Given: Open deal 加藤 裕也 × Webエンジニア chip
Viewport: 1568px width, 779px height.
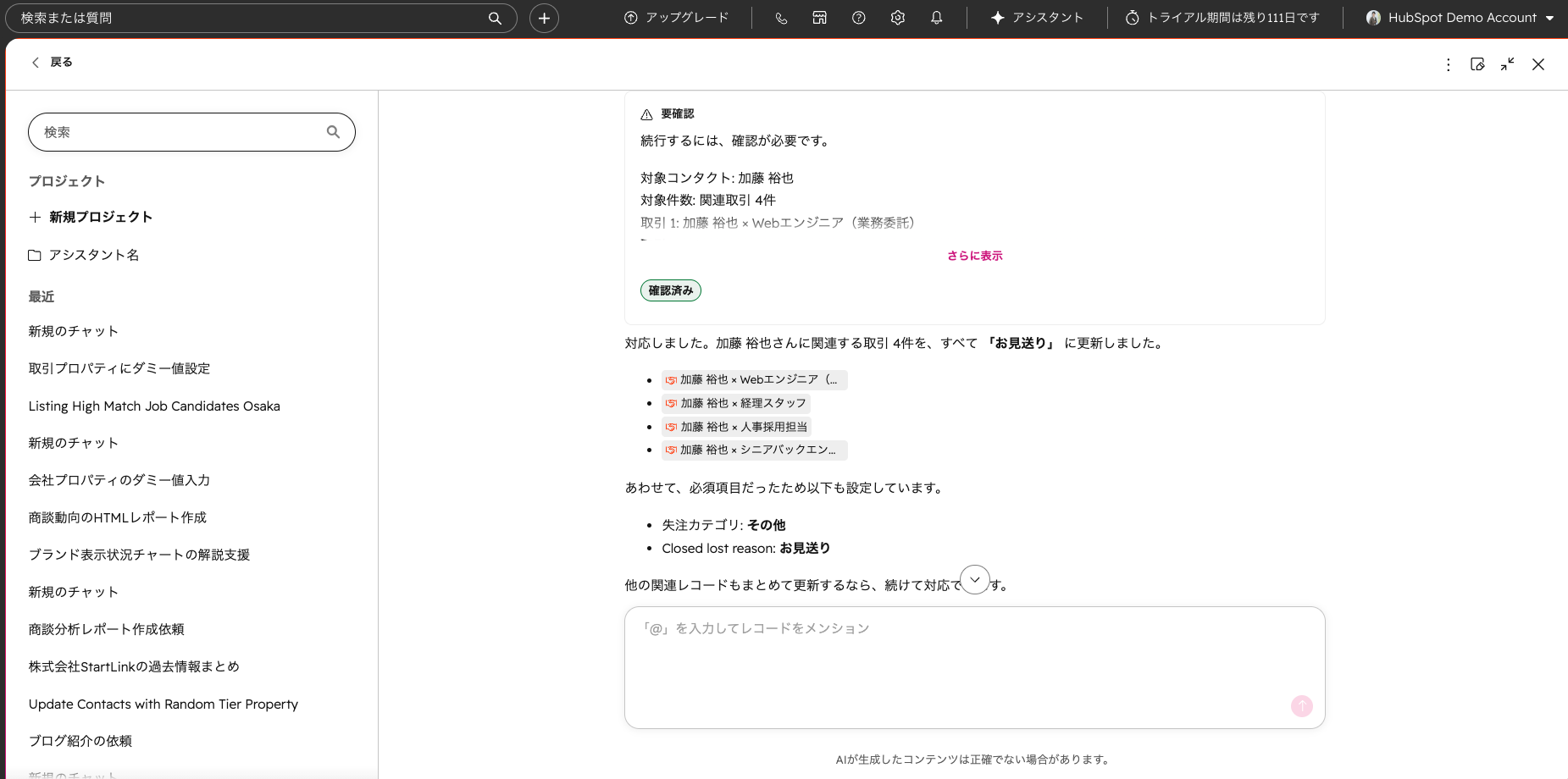Looking at the screenshot, I should click(755, 379).
